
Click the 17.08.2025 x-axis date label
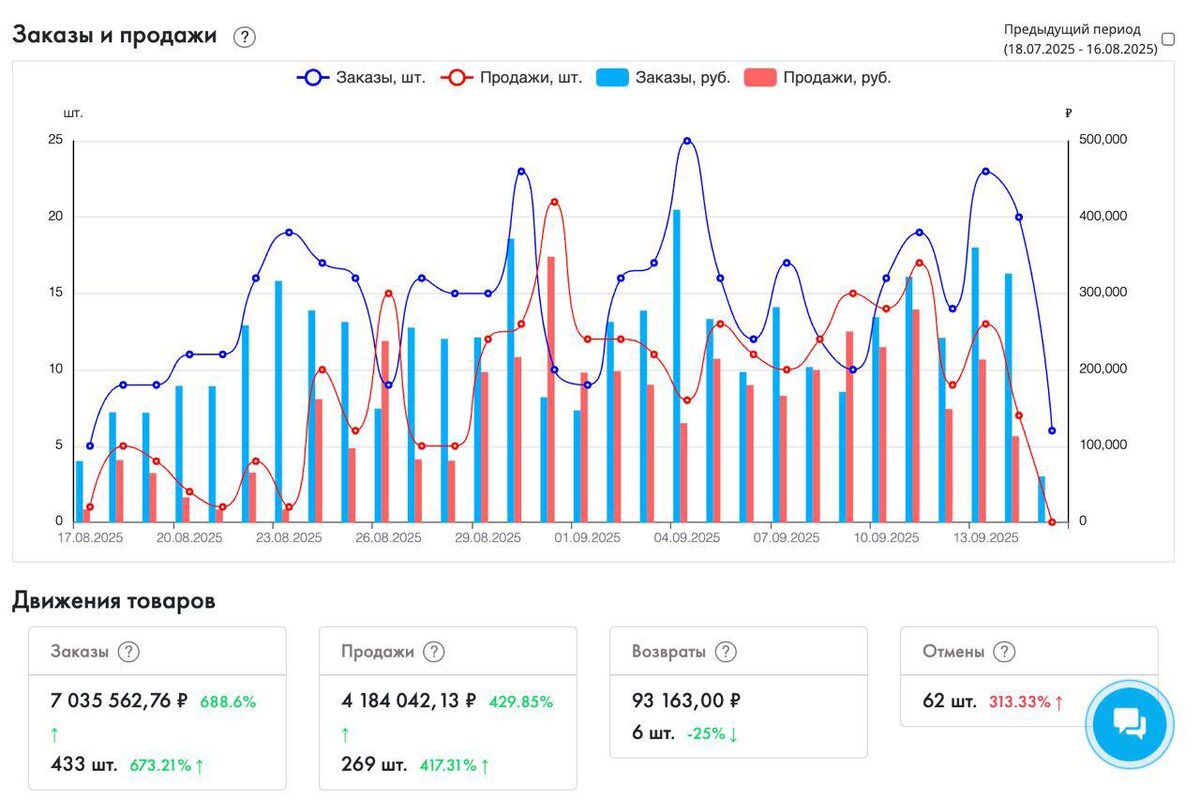point(90,537)
